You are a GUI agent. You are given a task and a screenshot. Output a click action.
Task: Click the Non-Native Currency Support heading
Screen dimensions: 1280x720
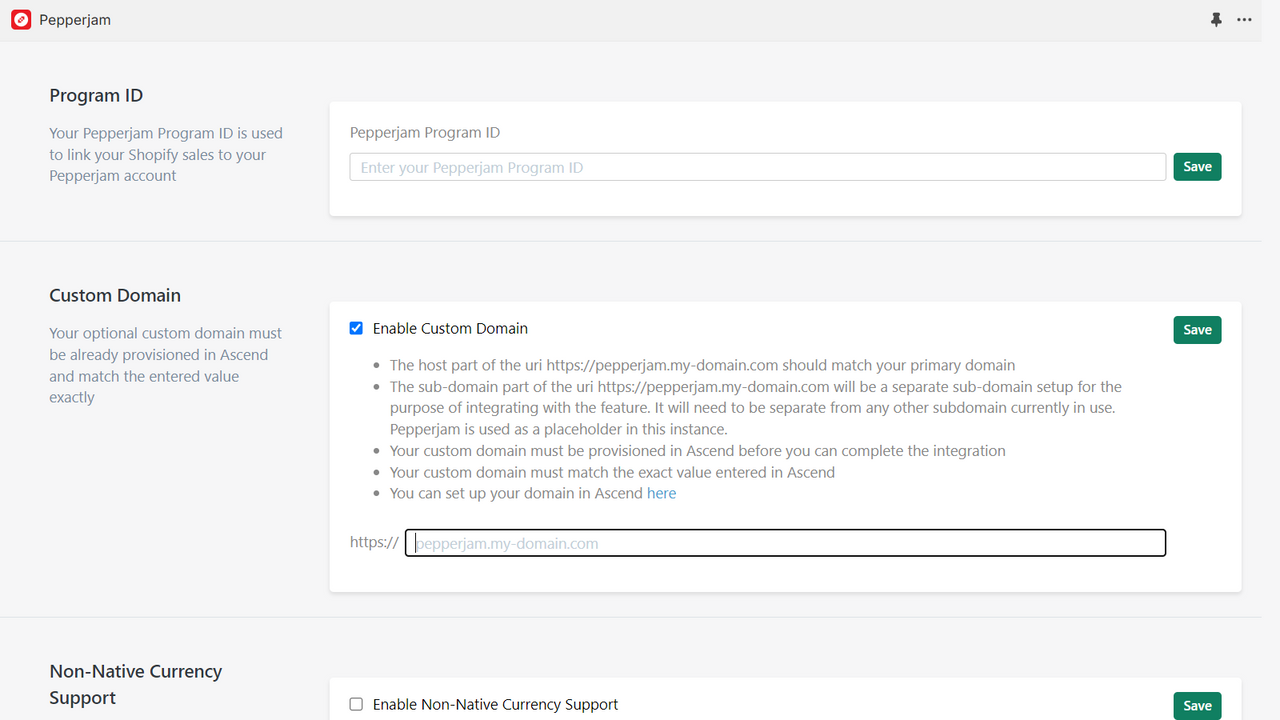coord(135,685)
